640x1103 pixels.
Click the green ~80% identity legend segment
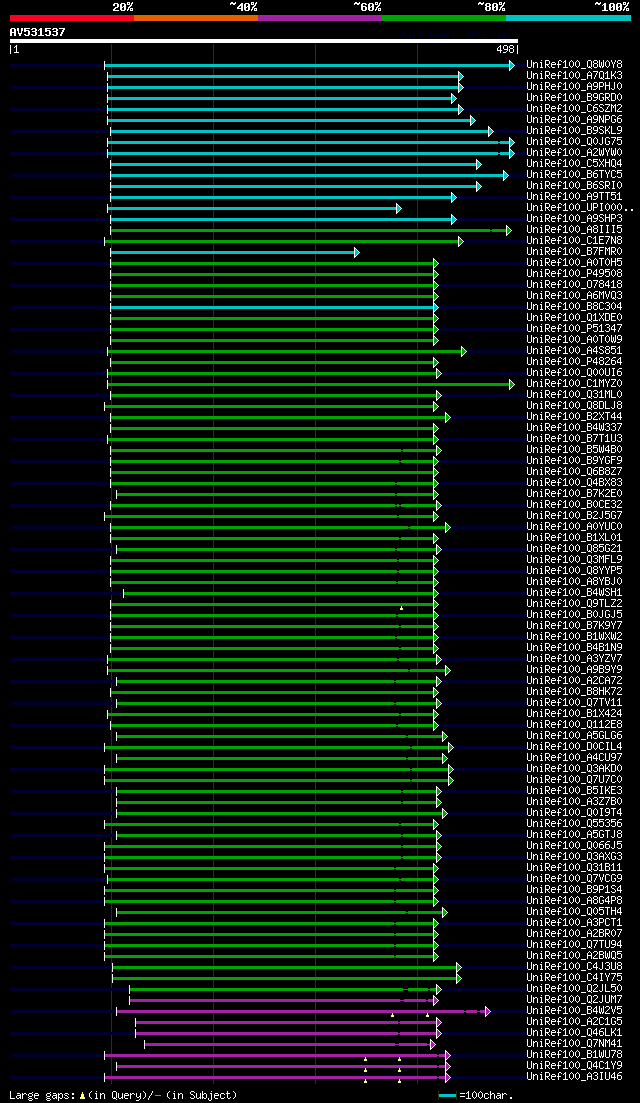pyautogui.click(x=444, y=18)
